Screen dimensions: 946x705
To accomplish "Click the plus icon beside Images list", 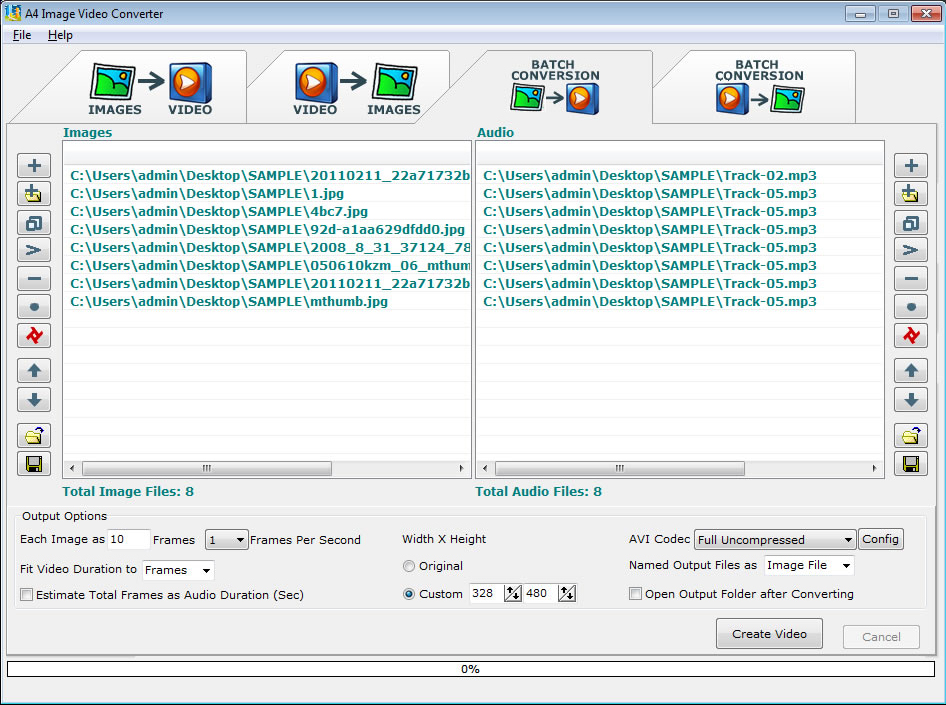I will (34, 166).
